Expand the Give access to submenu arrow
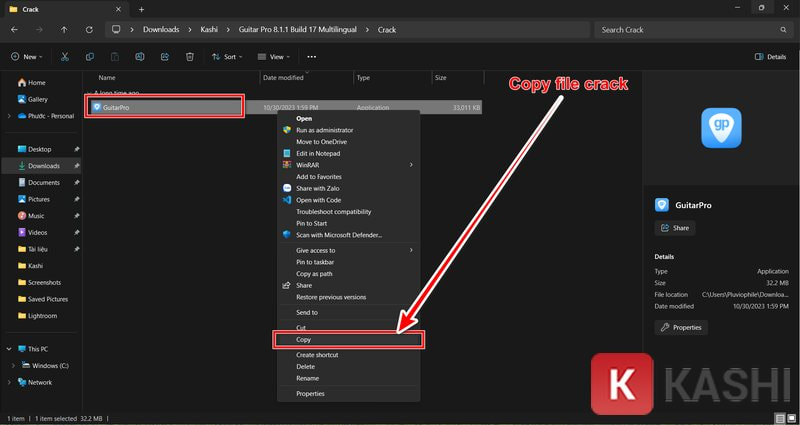Screen dimensions: 800x425 click(x=411, y=250)
